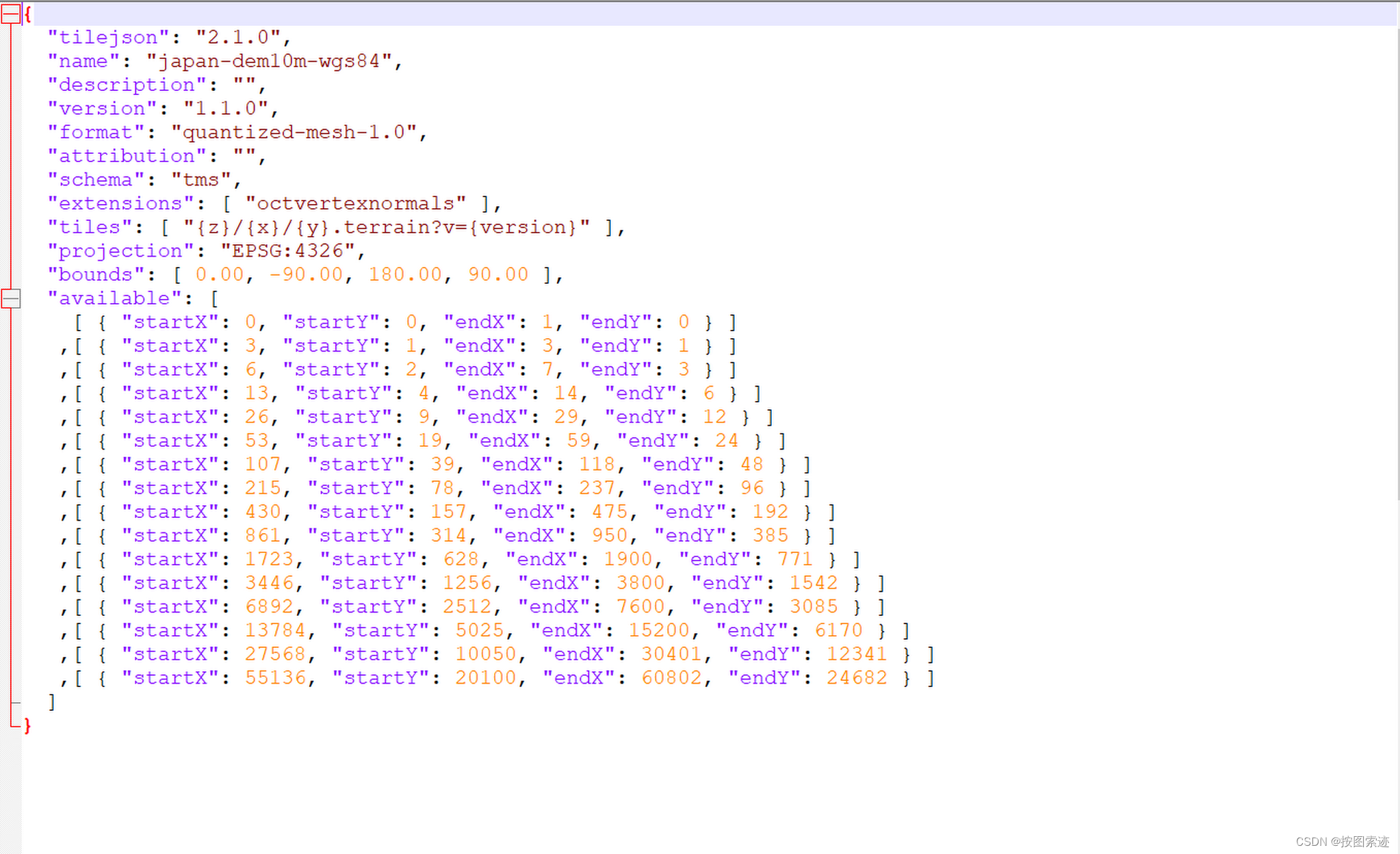Click the bounds value 90.00
This screenshot has width=1400, height=854.
(x=498, y=275)
